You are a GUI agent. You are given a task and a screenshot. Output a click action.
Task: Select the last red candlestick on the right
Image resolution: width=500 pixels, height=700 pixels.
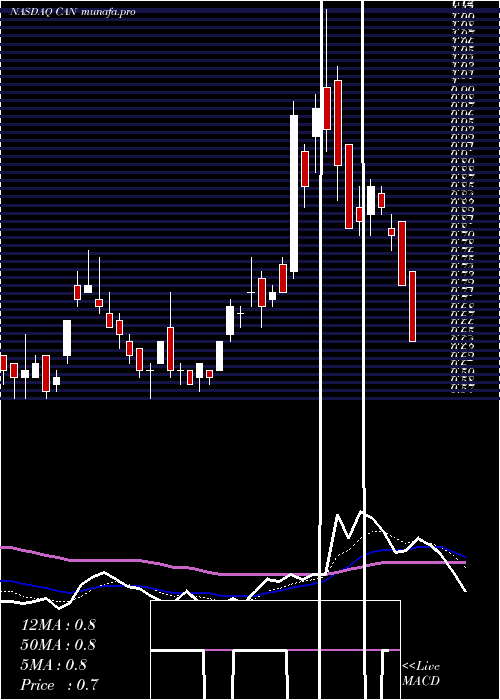pyautogui.click(x=412, y=306)
